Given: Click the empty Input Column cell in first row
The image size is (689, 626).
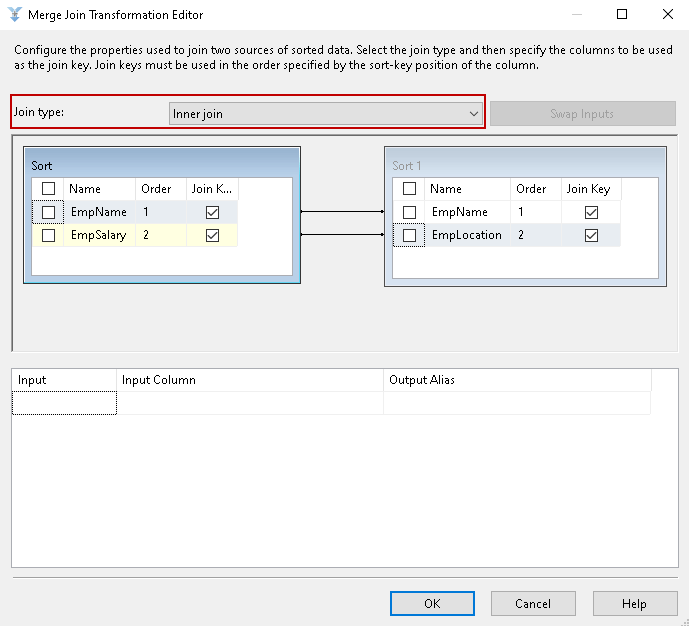Looking at the screenshot, I should click(x=250, y=403).
